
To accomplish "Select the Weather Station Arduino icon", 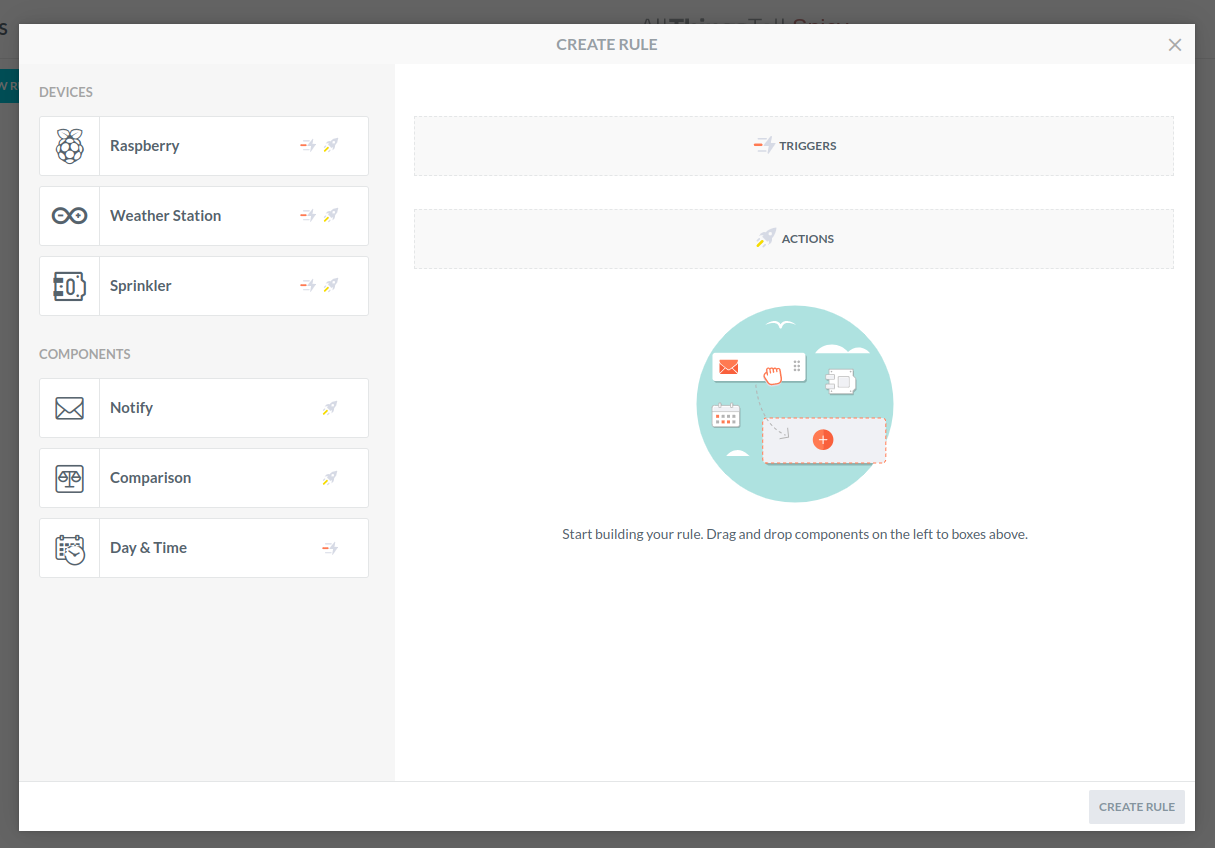I will click(69, 216).
